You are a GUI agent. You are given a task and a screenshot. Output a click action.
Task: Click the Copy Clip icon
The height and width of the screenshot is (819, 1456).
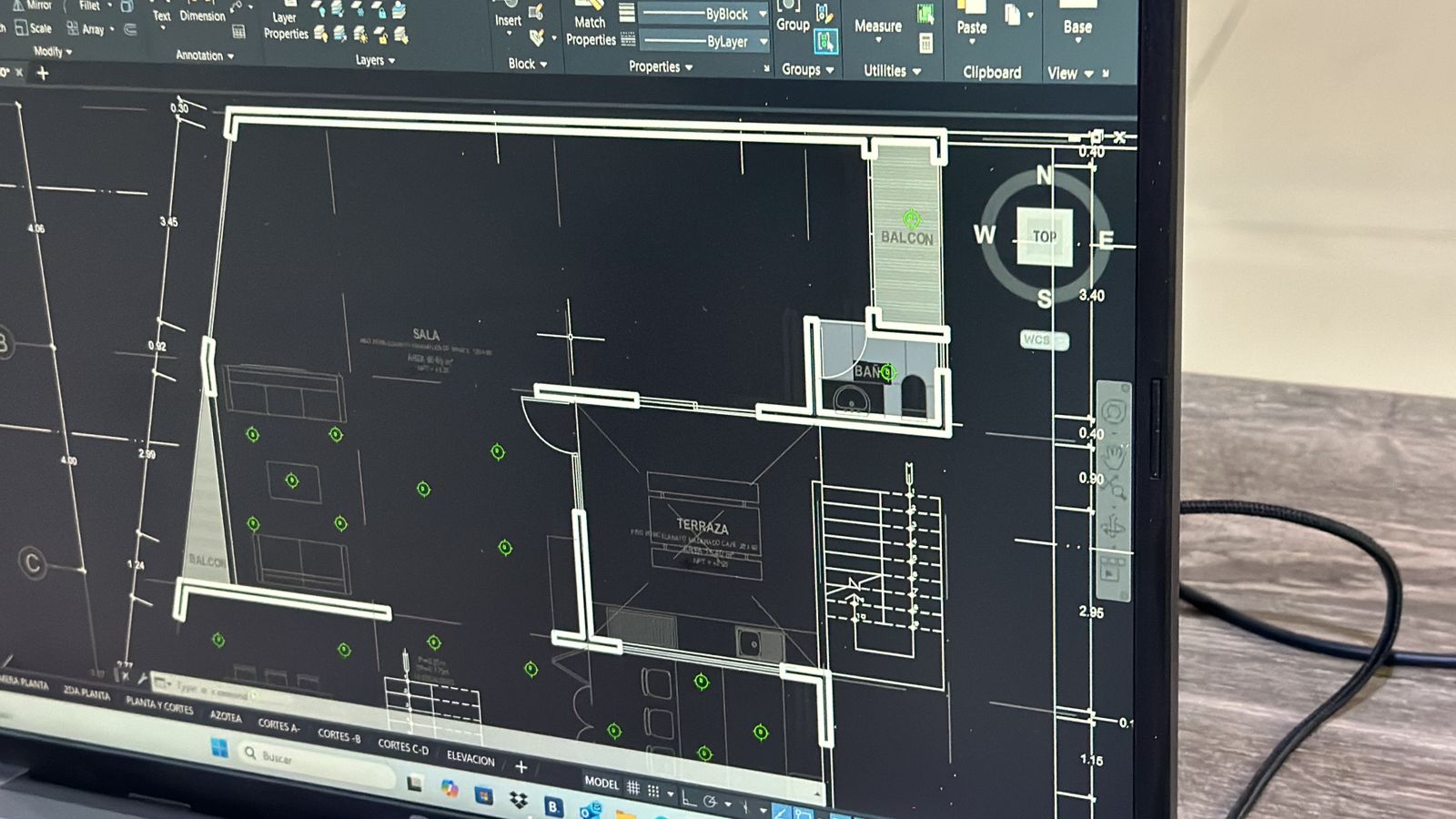coord(1012,15)
